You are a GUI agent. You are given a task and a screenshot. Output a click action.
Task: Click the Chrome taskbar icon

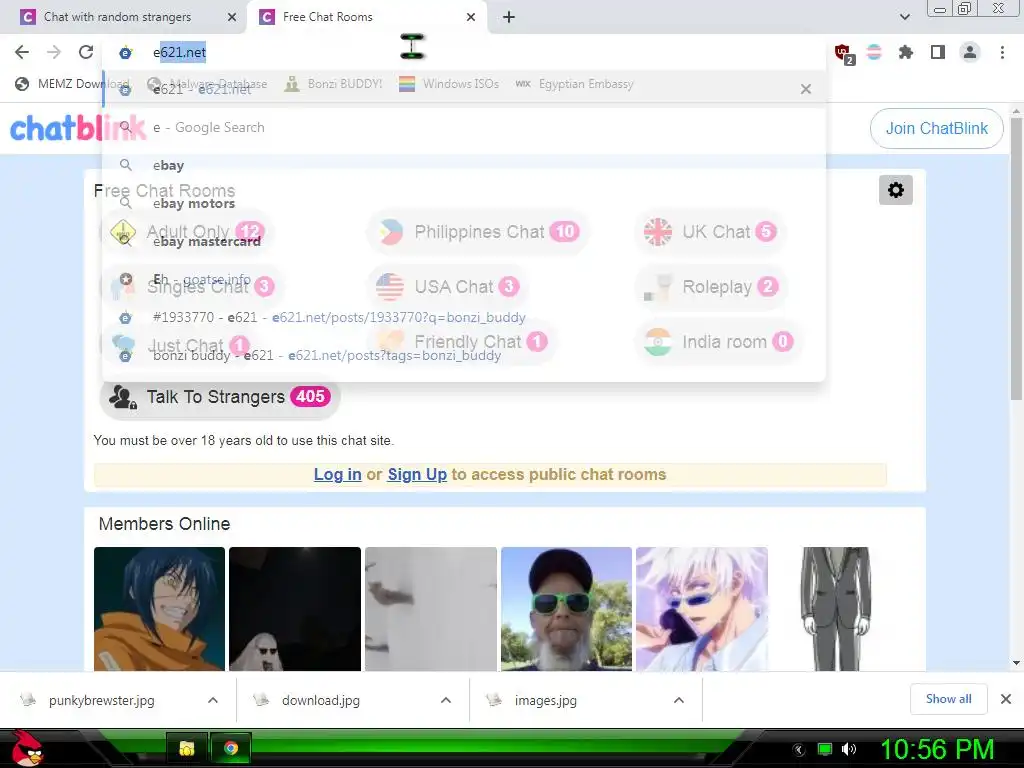pyautogui.click(x=231, y=748)
